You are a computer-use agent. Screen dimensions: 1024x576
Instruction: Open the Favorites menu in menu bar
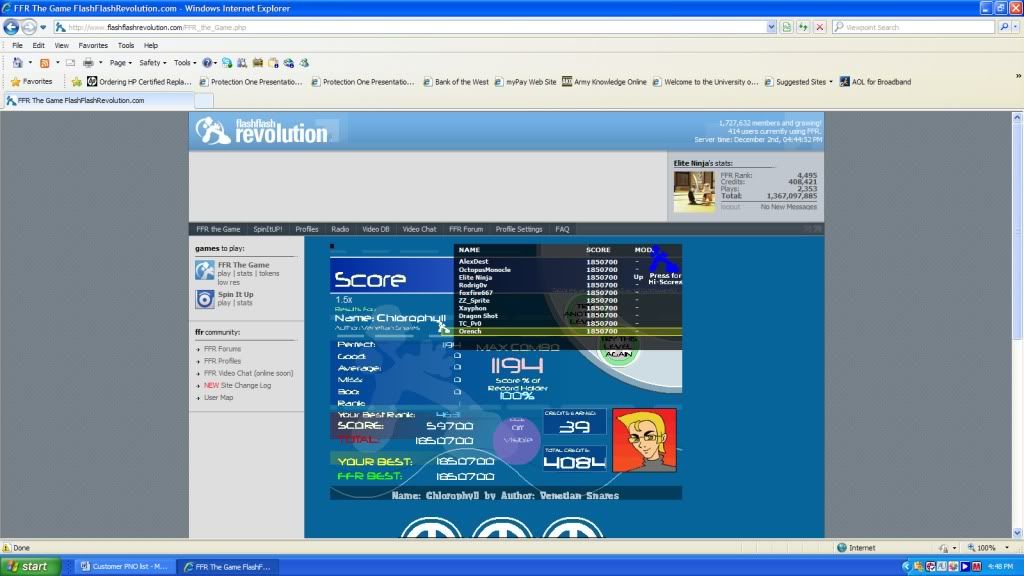[93, 45]
